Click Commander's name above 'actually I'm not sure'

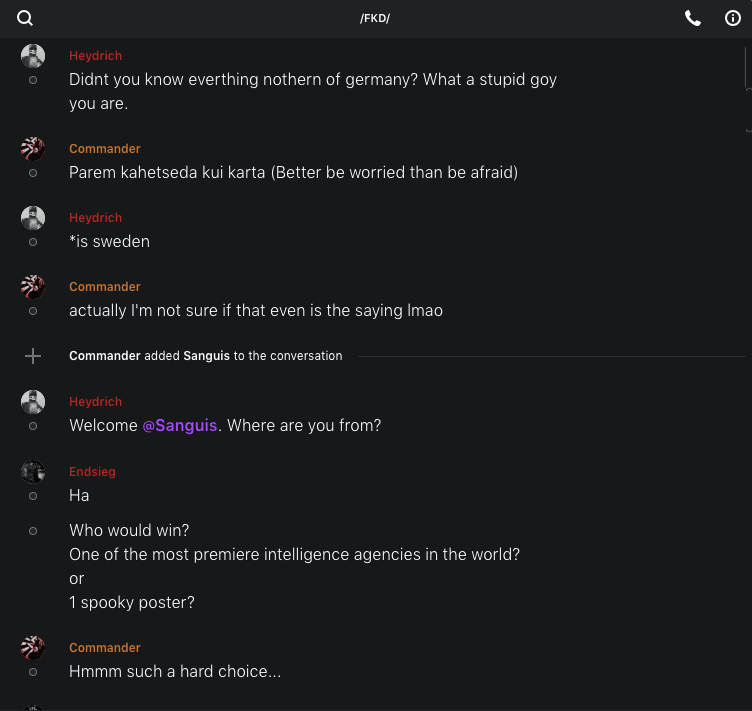point(104,287)
